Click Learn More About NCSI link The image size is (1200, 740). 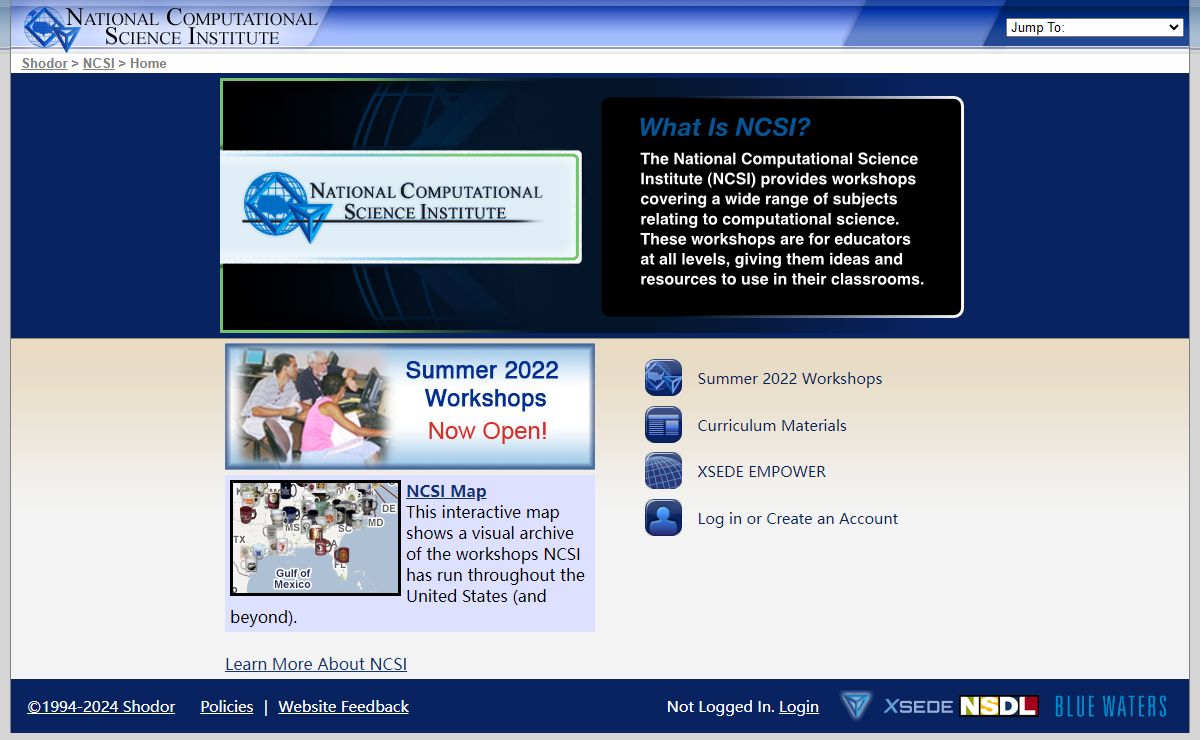tap(316, 664)
